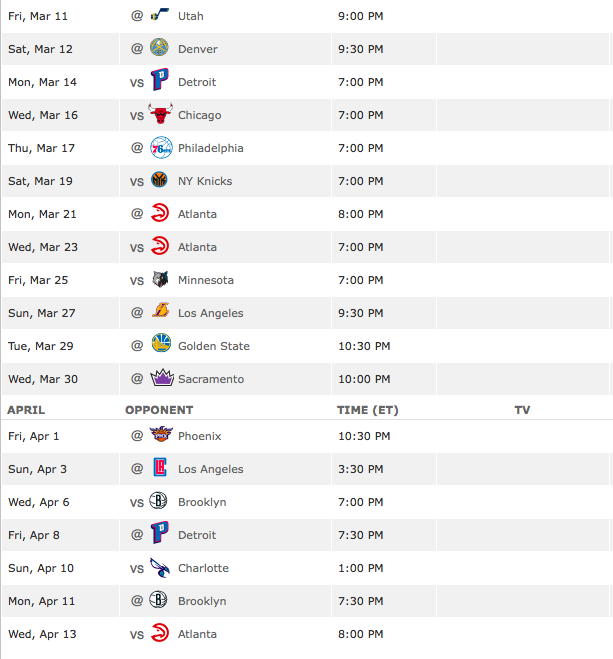
Task: Select the Charlotte Hornets logo
Action: pyautogui.click(x=160, y=567)
